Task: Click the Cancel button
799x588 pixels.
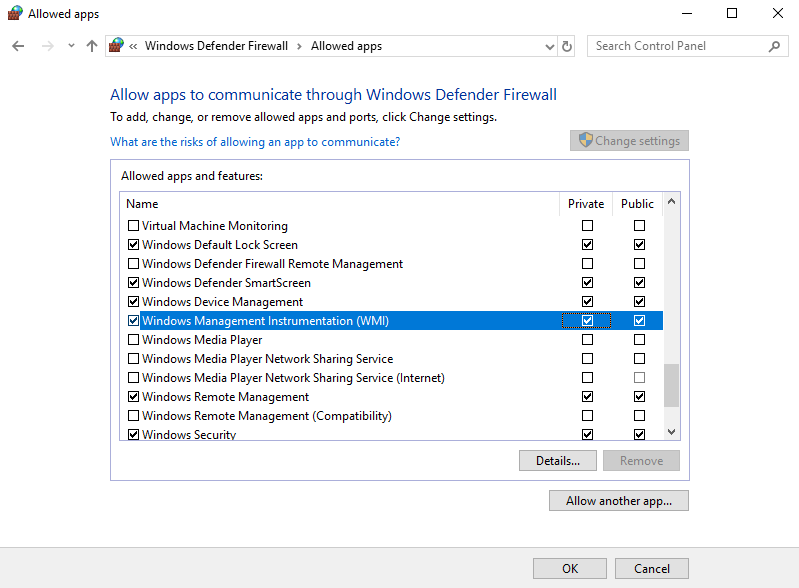Action: pyautogui.click(x=652, y=569)
